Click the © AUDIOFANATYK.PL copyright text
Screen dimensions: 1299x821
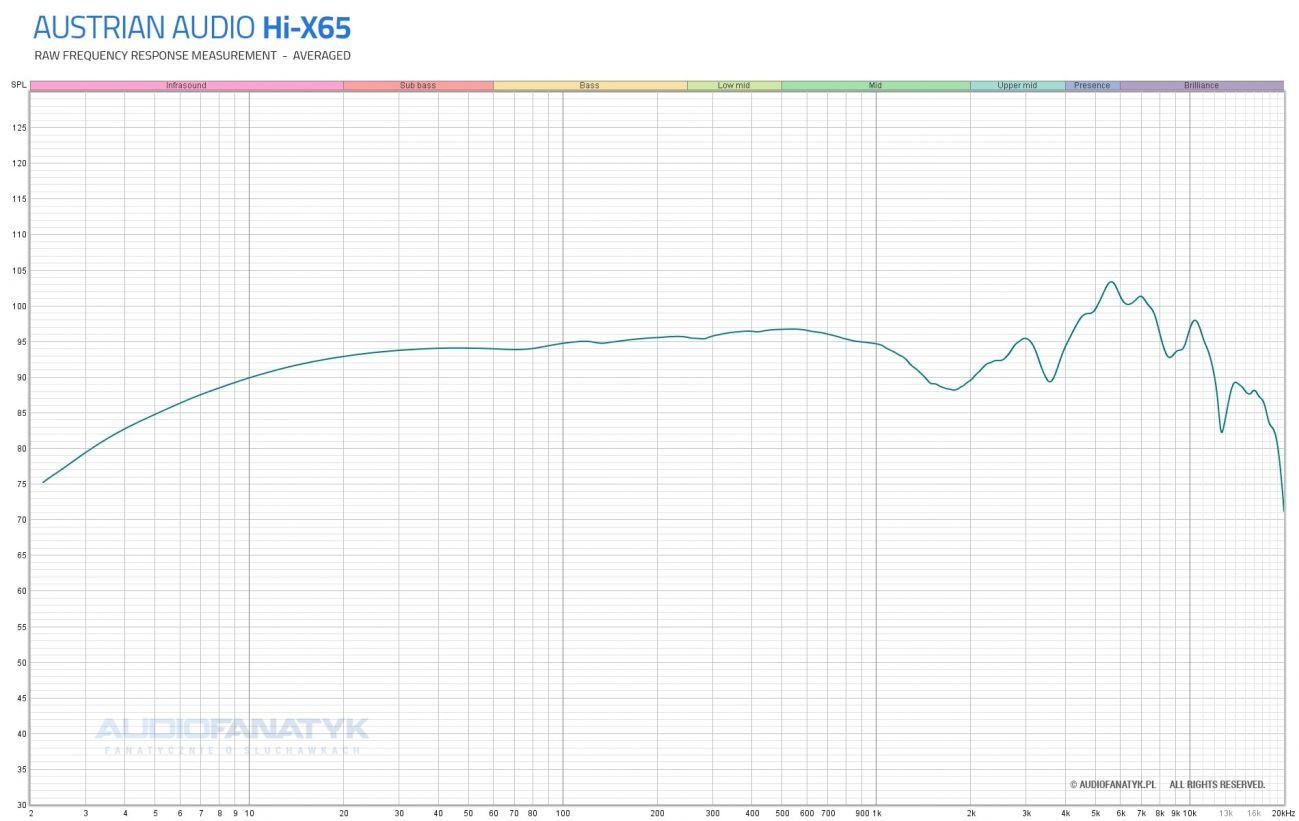pyautogui.click(x=1113, y=785)
